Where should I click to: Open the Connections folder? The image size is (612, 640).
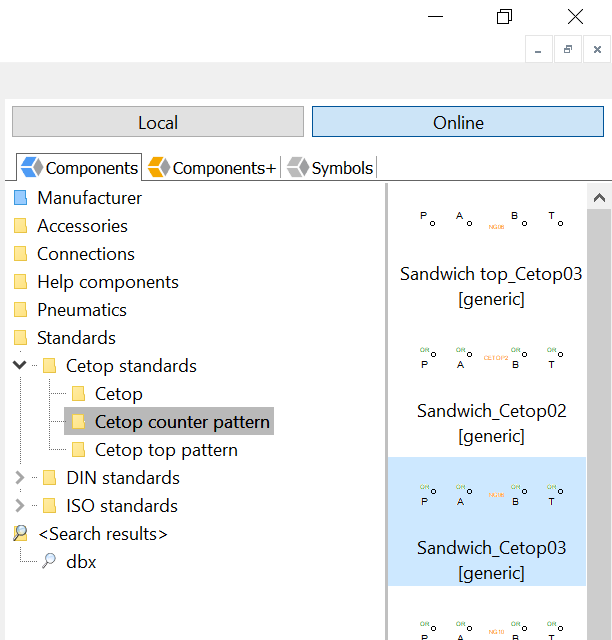(86, 254)
